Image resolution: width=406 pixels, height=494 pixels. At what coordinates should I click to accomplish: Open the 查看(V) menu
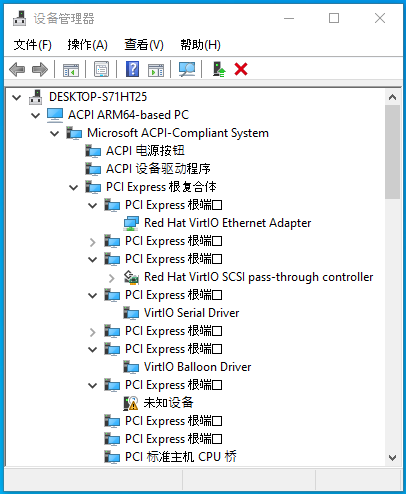pyautogui.click(x=144, y=45)
